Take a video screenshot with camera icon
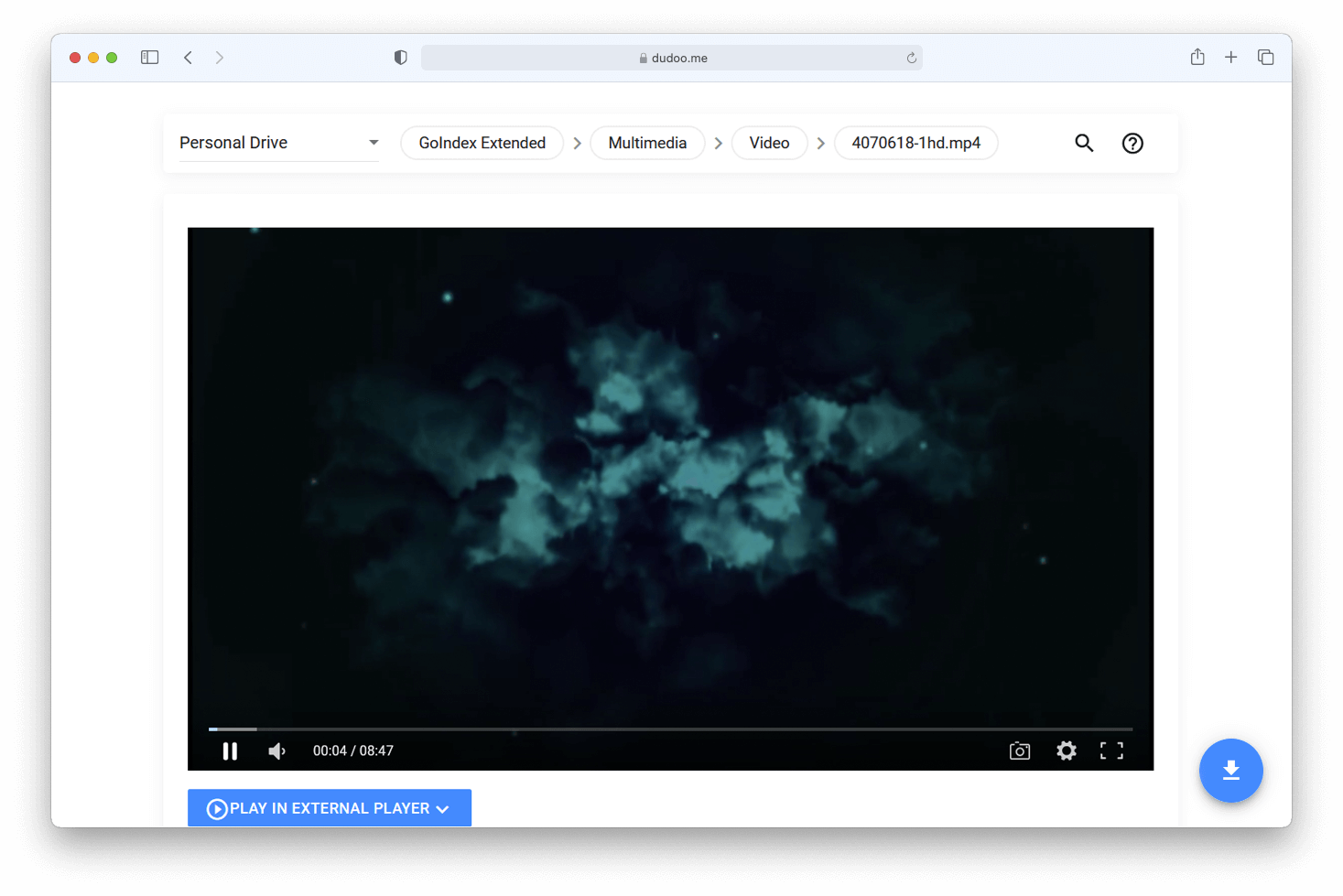 1019,751
